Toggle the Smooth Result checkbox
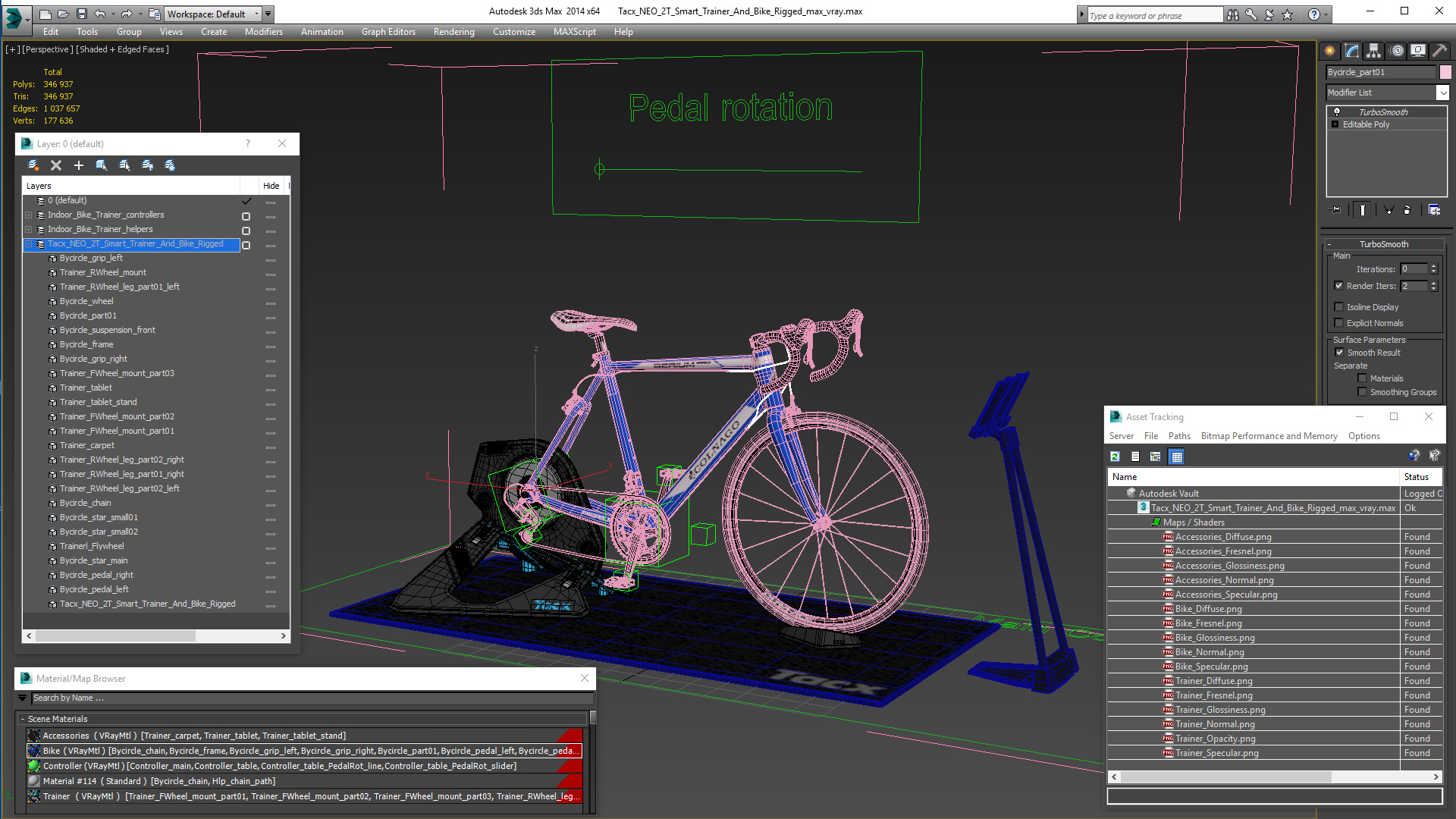The image size is (1456, 819). [1339, 353]
